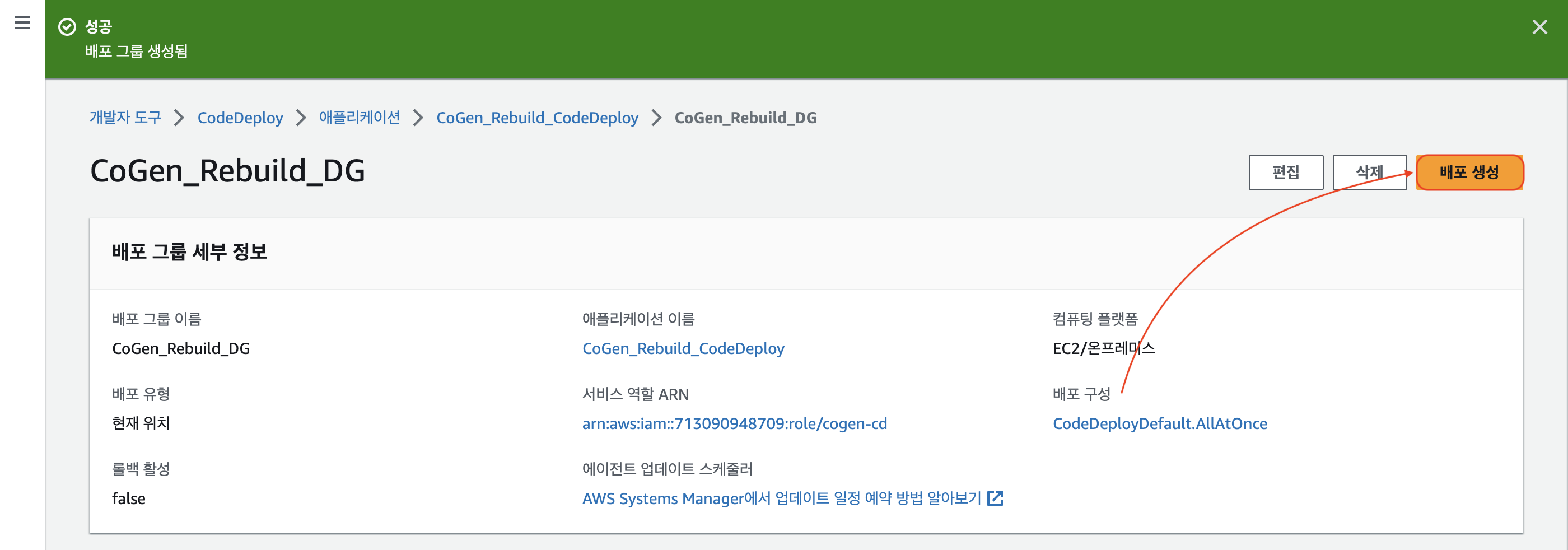Click the 에이전트 업데이트 스케줄러 label
This screenshot has height=550, width=1568.
point(667,469)
